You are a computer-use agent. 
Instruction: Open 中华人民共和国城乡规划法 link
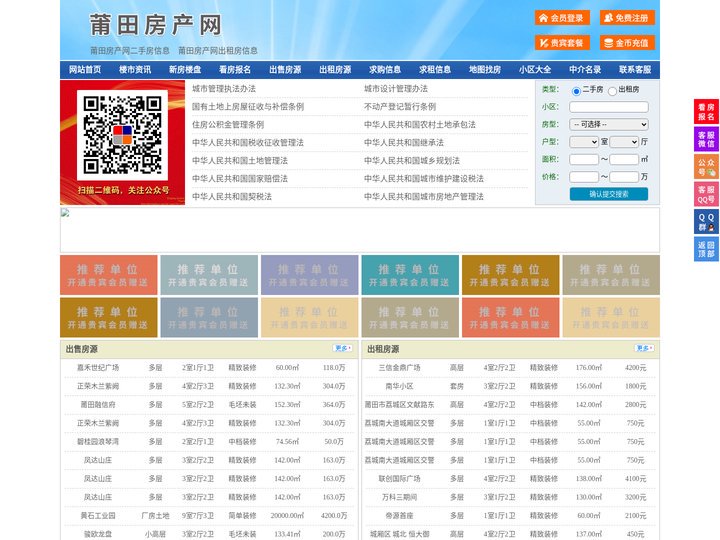pos(412,160)
